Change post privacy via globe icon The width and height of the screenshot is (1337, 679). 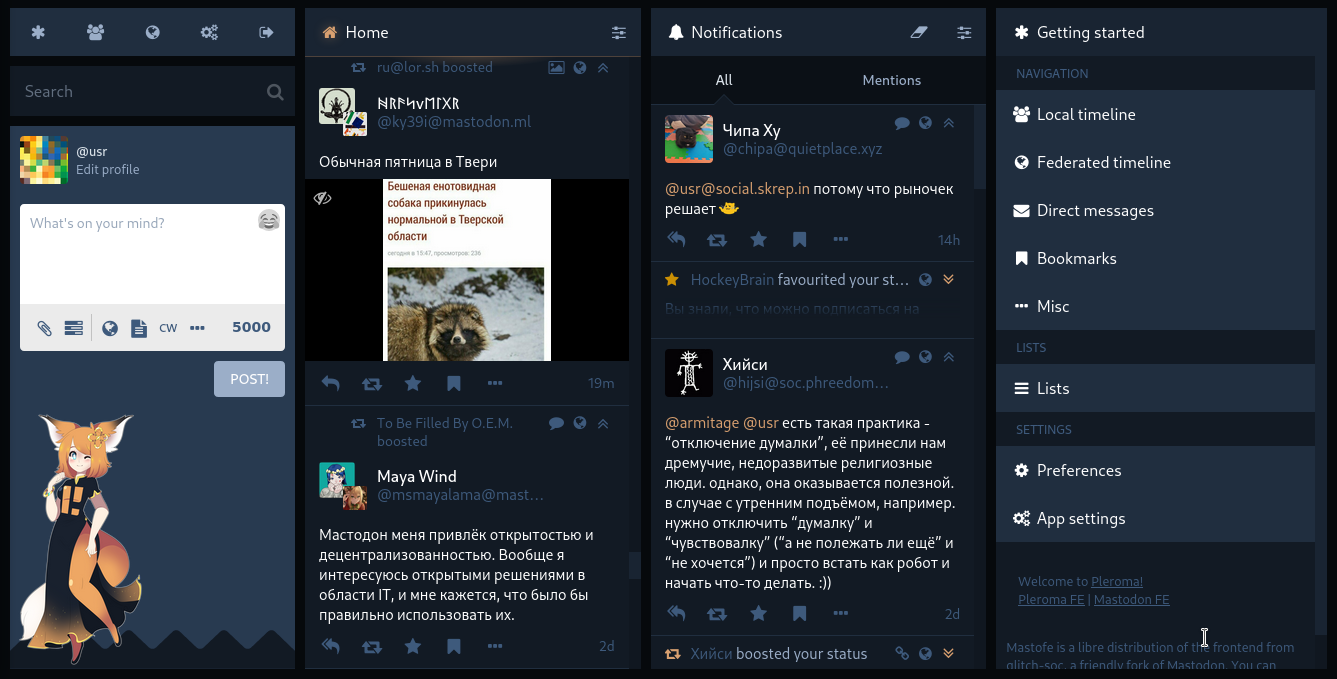point(110,328)
